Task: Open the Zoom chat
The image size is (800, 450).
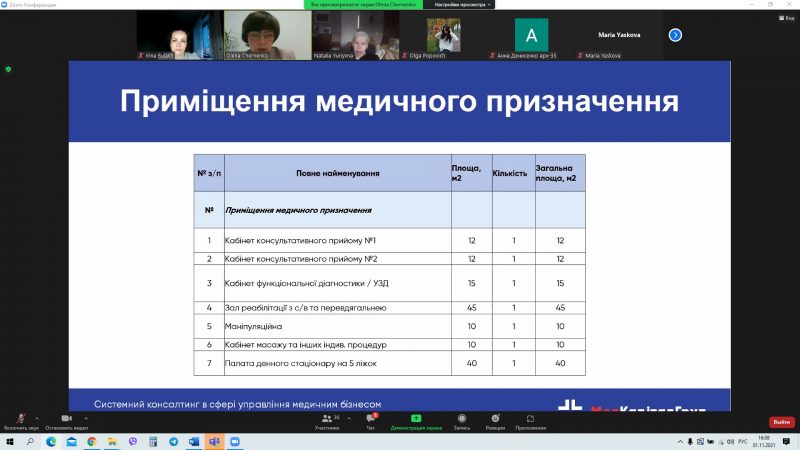Action: (x=371, y=421)
